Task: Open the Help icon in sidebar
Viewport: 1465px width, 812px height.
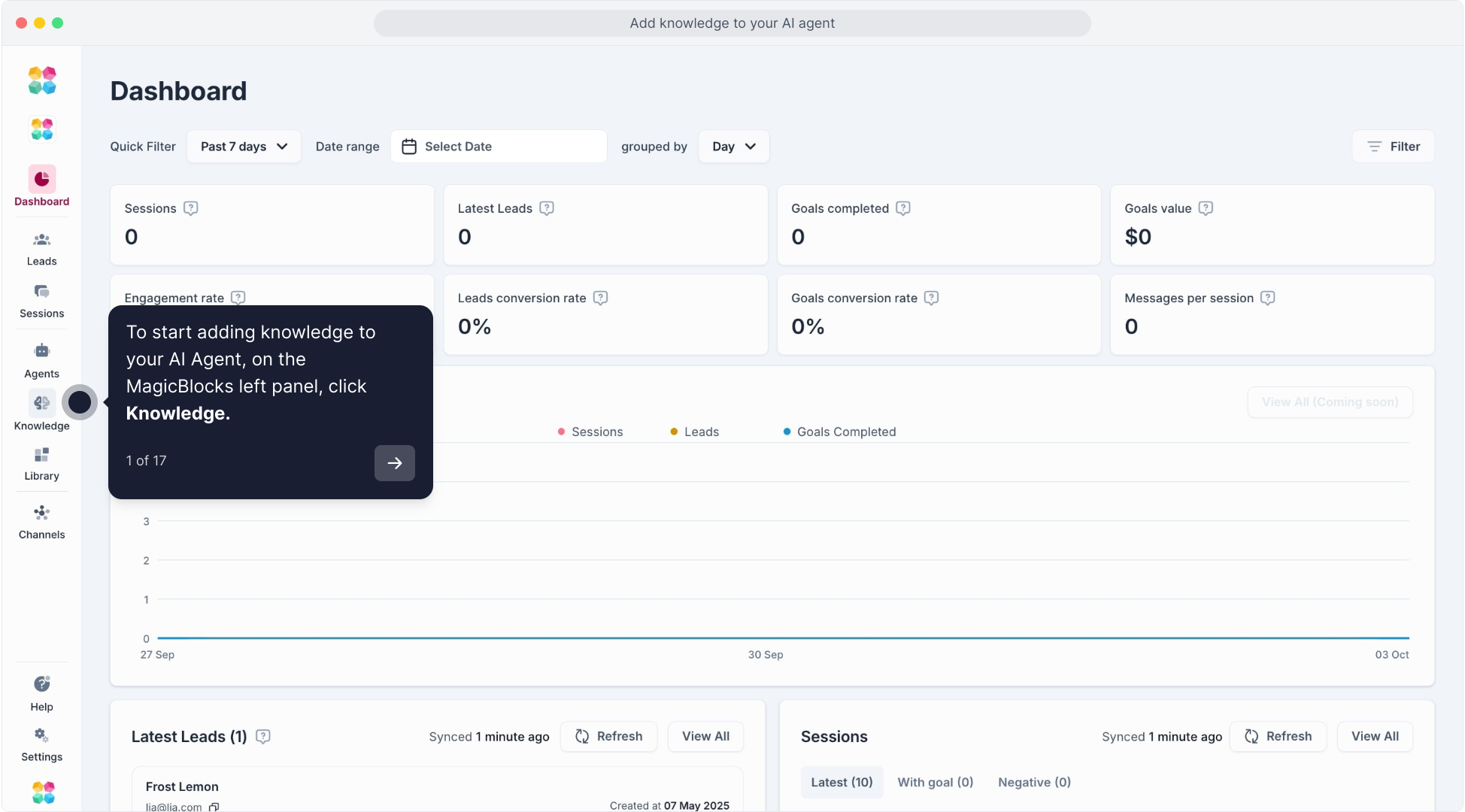Action: pyautogui.click(x=41, y=684)
